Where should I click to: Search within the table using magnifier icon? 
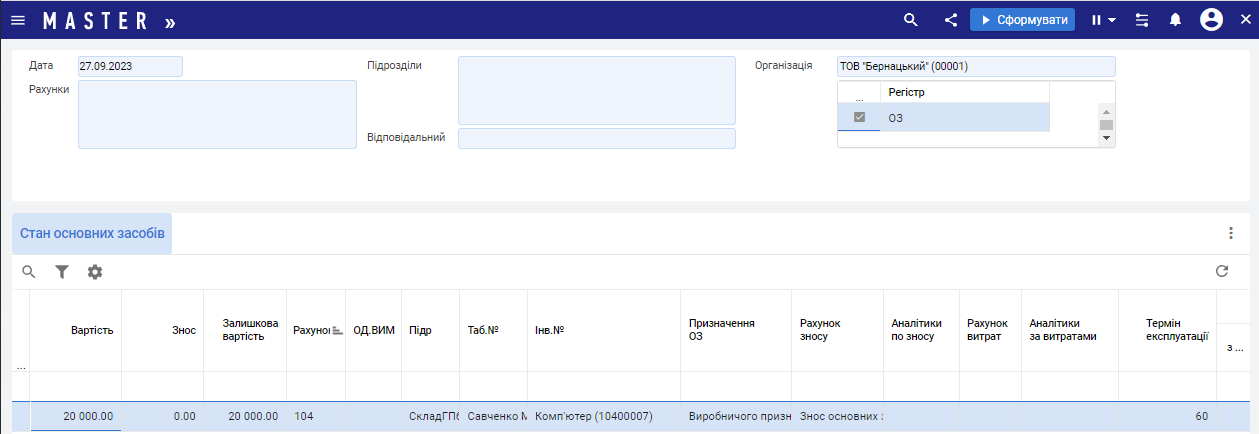coord(29,272)
